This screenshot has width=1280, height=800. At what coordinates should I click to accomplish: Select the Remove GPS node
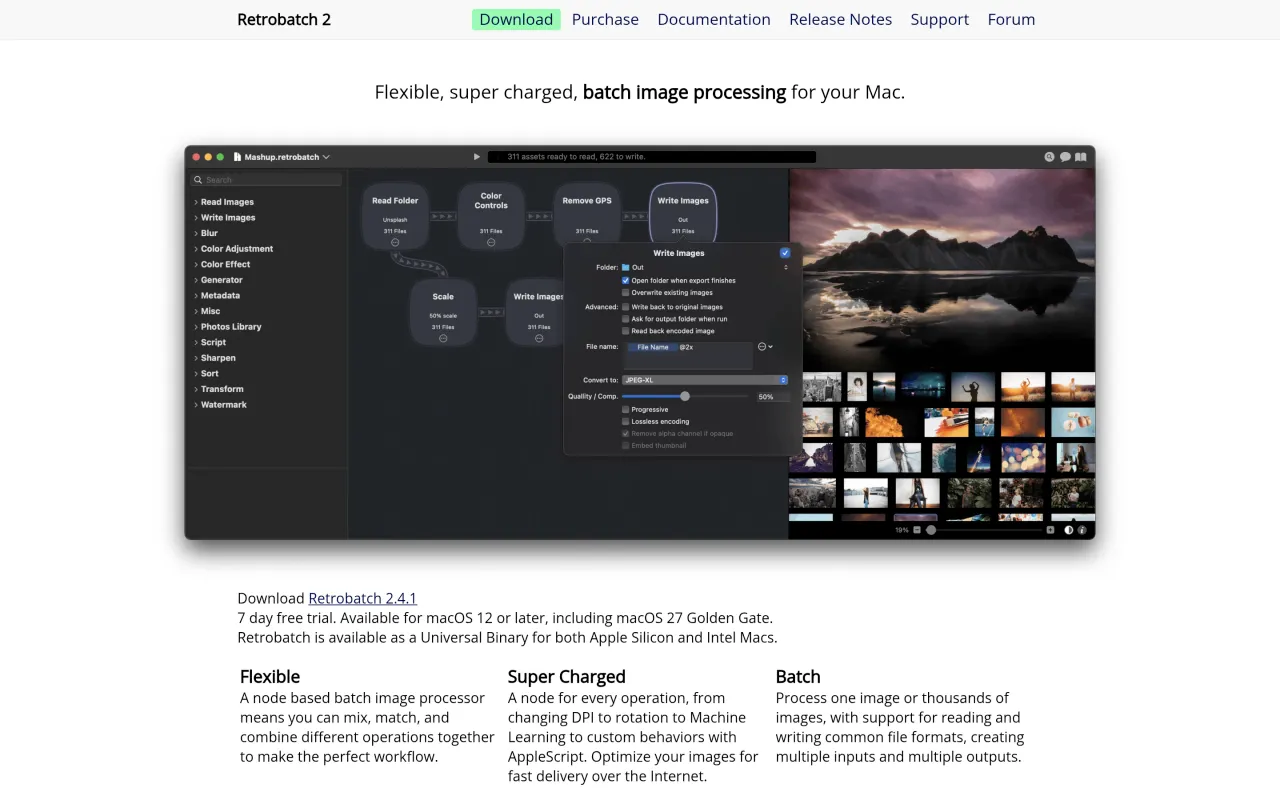click(x=587, y=211)
